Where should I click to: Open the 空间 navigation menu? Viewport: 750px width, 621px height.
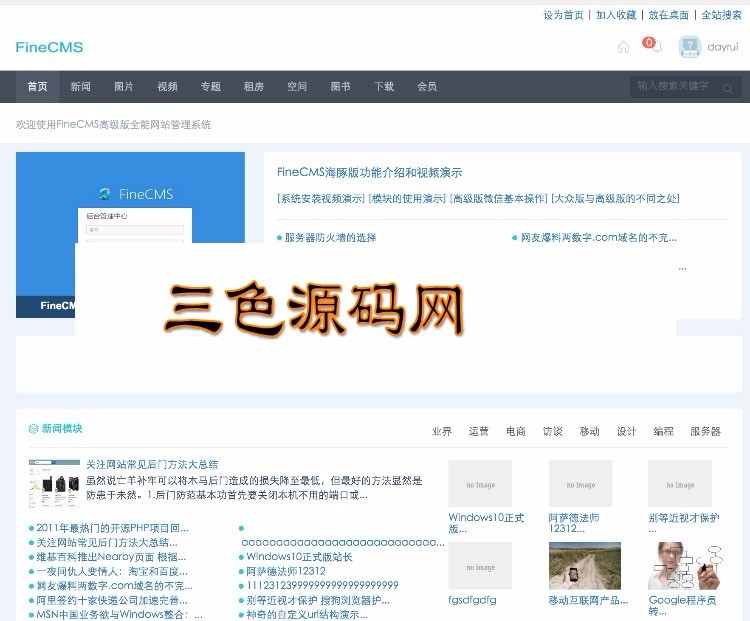tap(297, 87)
